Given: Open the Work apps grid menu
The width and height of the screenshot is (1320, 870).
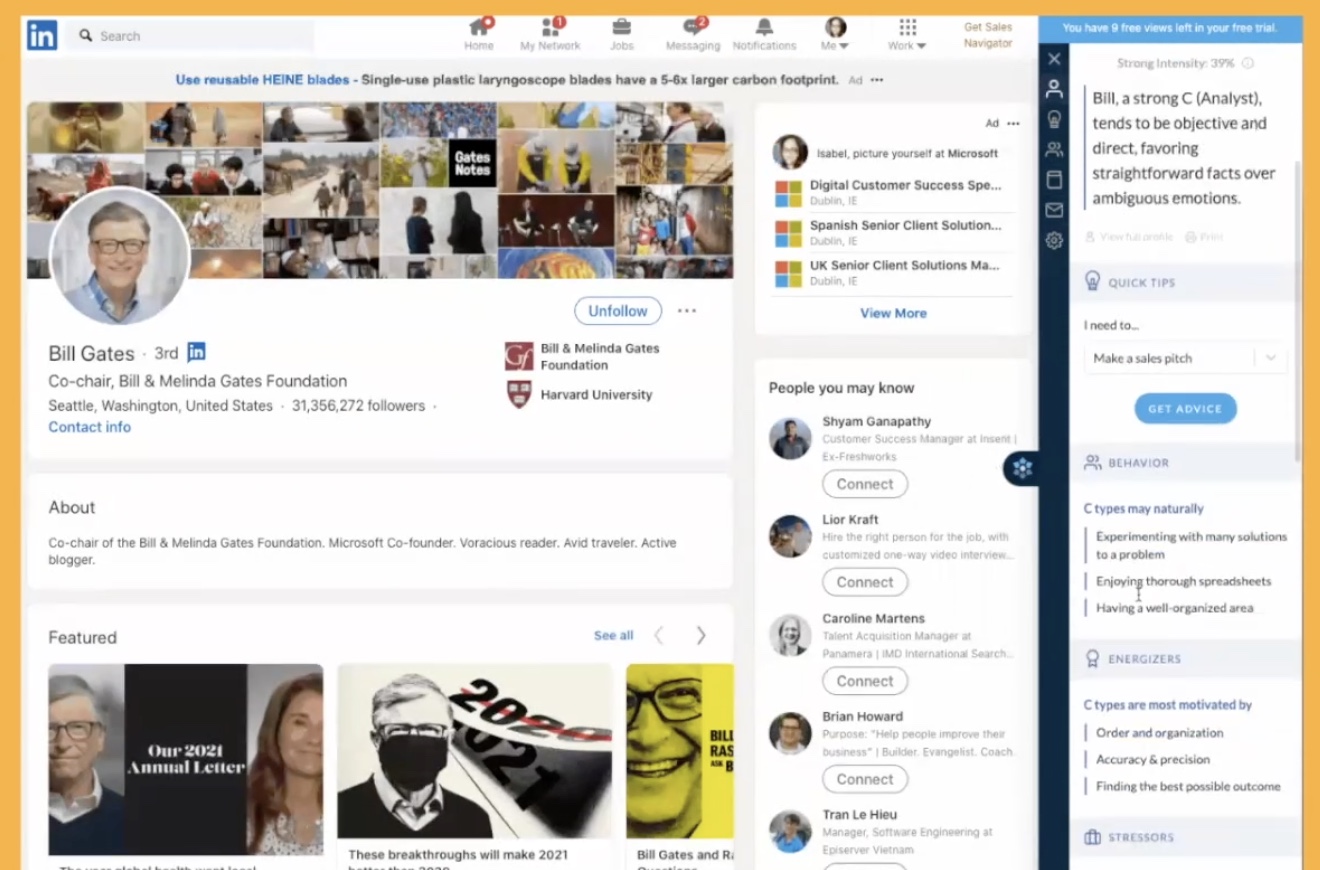Looking at the screenshot, I should pos(907,34).
